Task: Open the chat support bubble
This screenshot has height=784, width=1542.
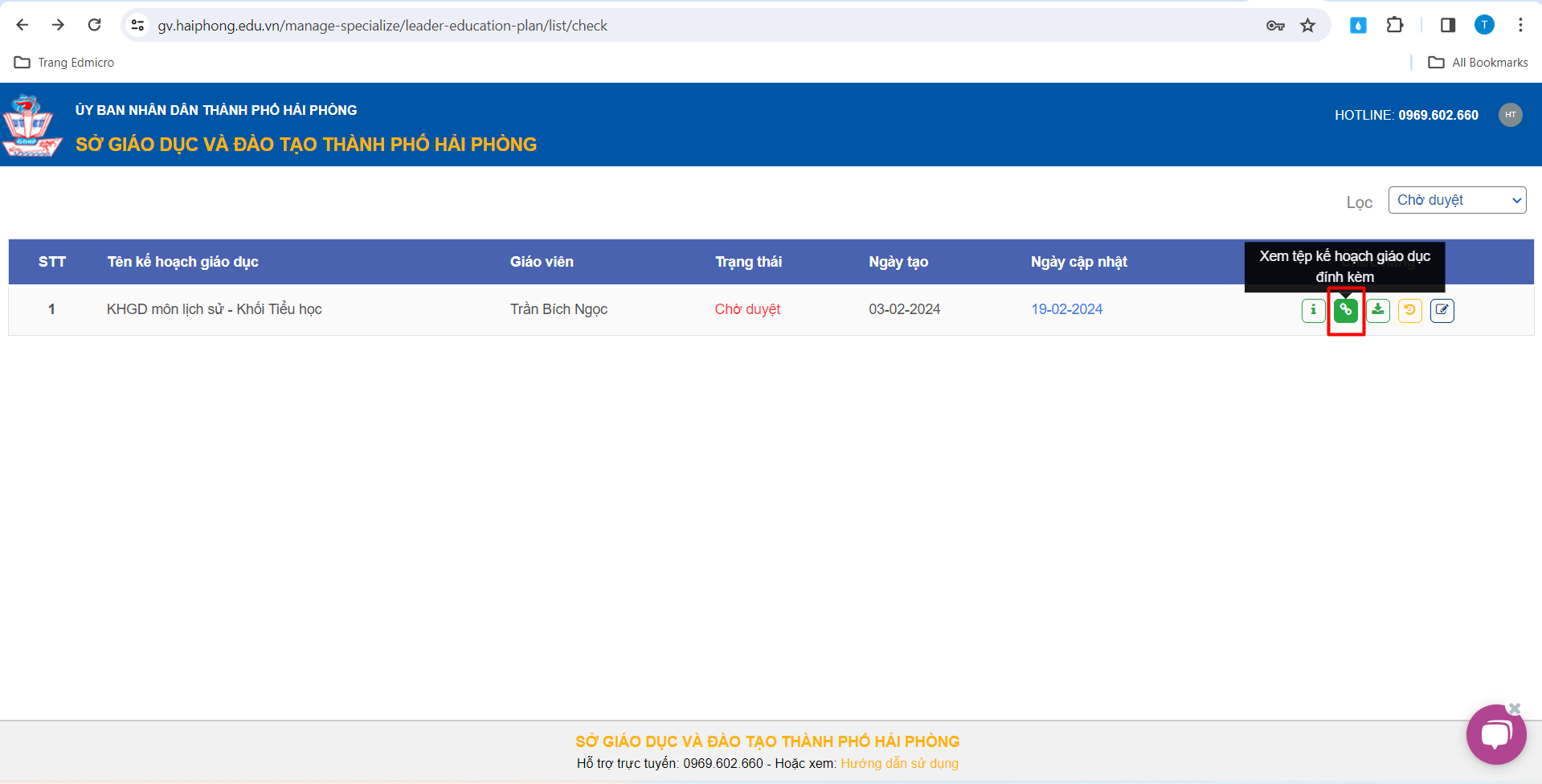Action: click(x=1495, y=736)
